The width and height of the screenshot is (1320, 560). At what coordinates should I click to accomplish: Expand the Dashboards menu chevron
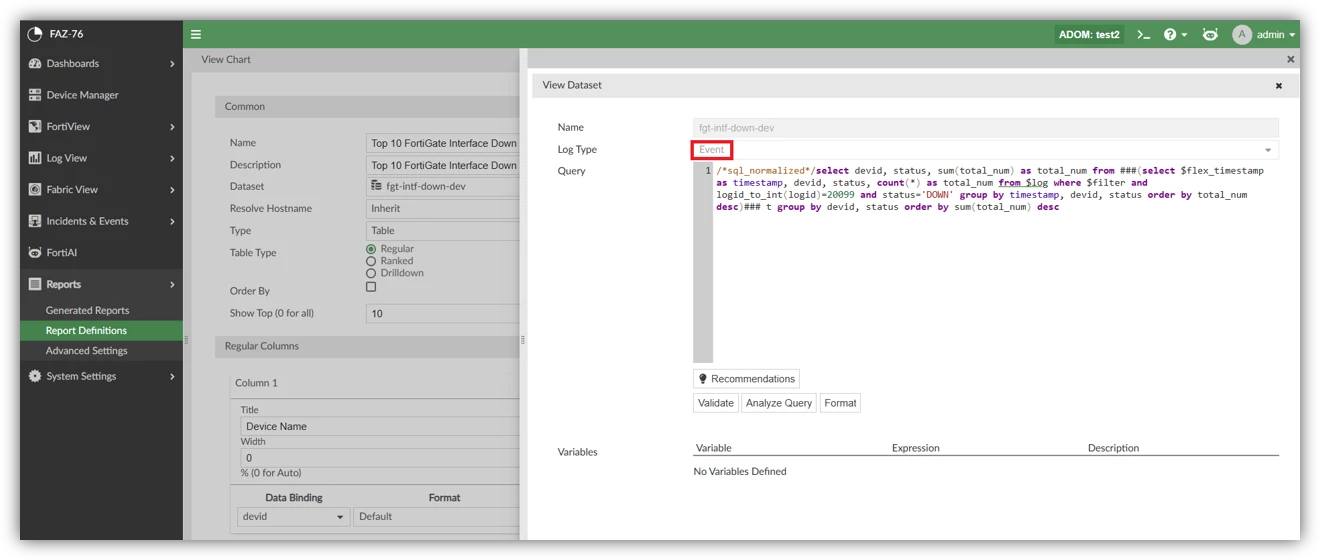(172, 64)
